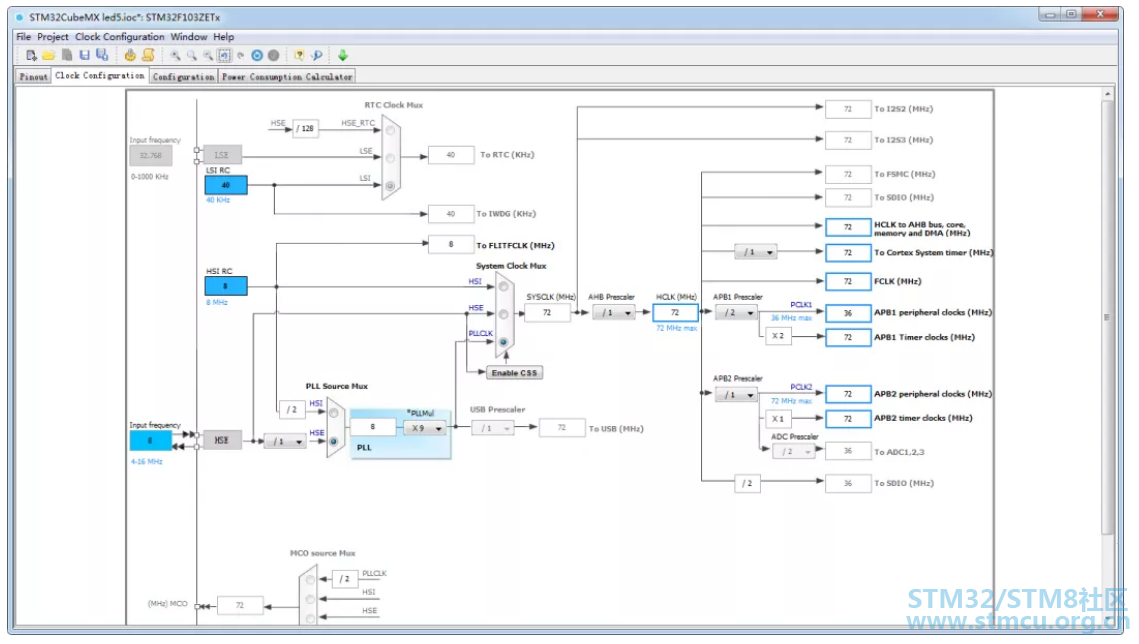Open the Project menu
Image resolution: width=1139 pixels, height=644 pixels.
[x=52, y=36]
